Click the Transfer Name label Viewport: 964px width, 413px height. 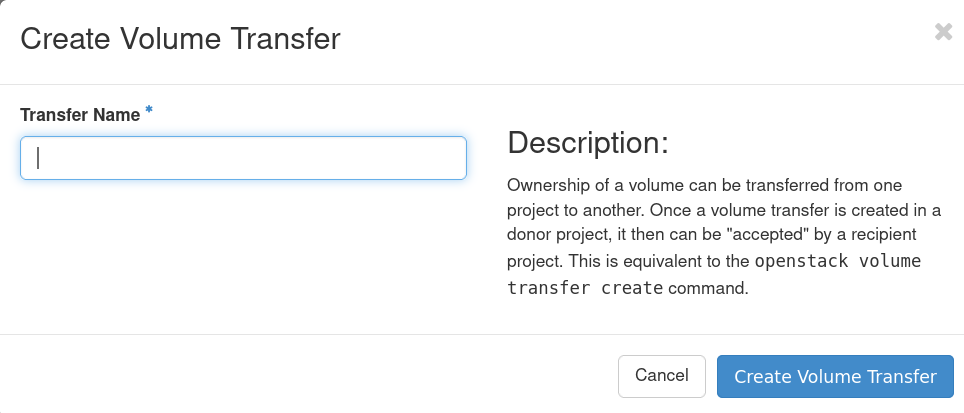click(x=80, y=115)
